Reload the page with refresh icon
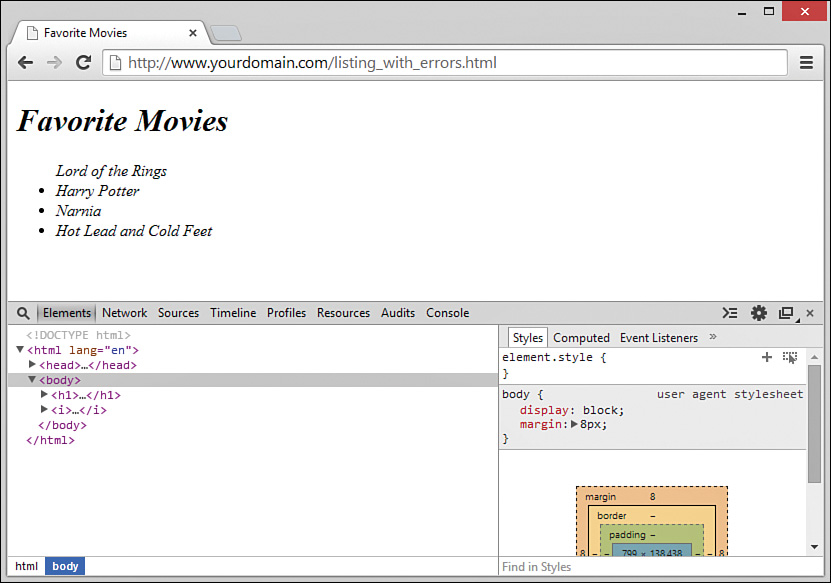Screen dimensions: 831x583 tap(83, 62)
